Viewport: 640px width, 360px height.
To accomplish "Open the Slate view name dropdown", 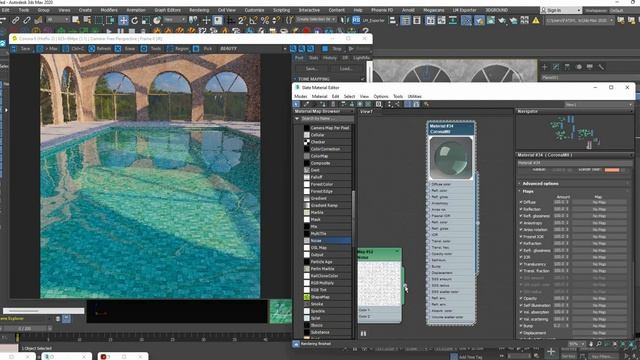I will coord(598,104).
